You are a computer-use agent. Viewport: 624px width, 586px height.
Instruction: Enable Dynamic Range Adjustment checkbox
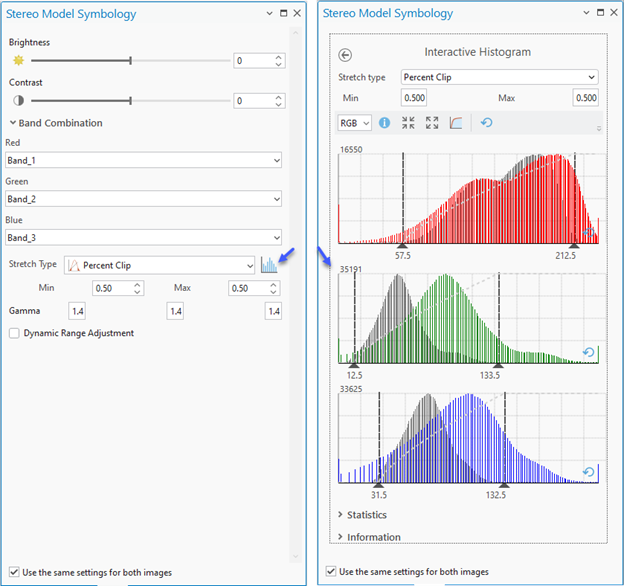tap(14, 333)
